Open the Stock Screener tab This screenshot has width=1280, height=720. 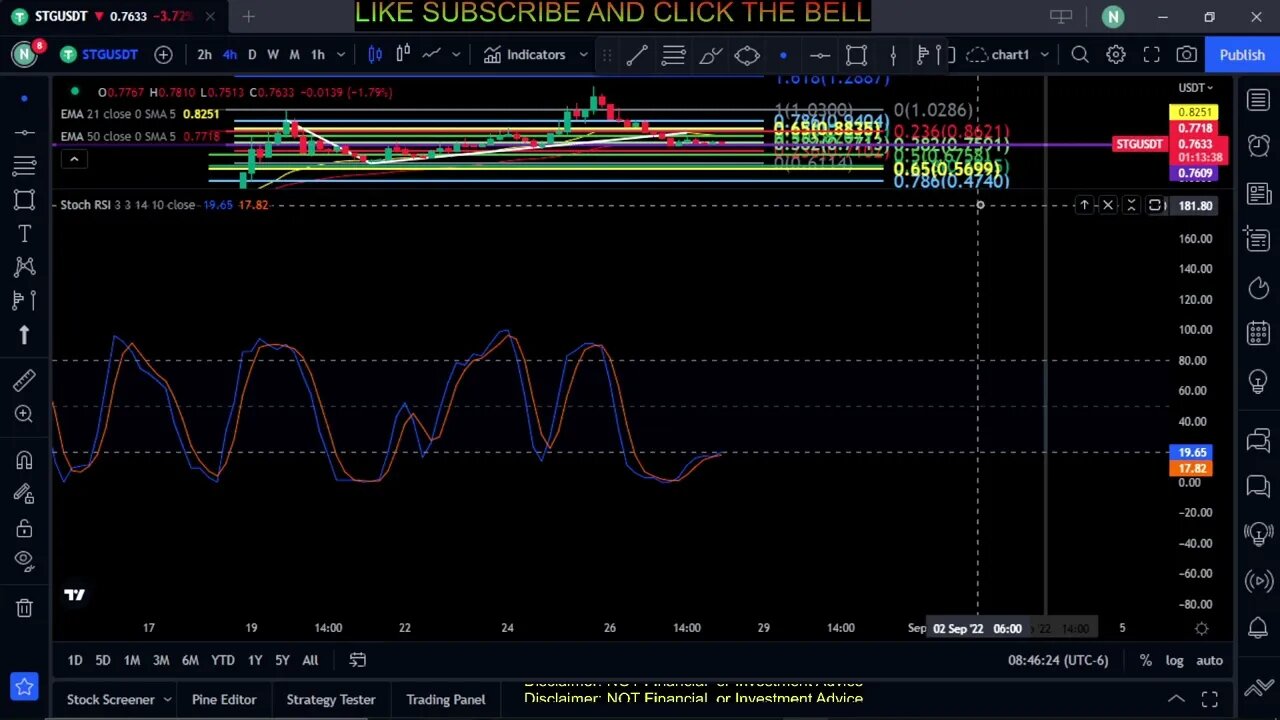coord(111,699)
